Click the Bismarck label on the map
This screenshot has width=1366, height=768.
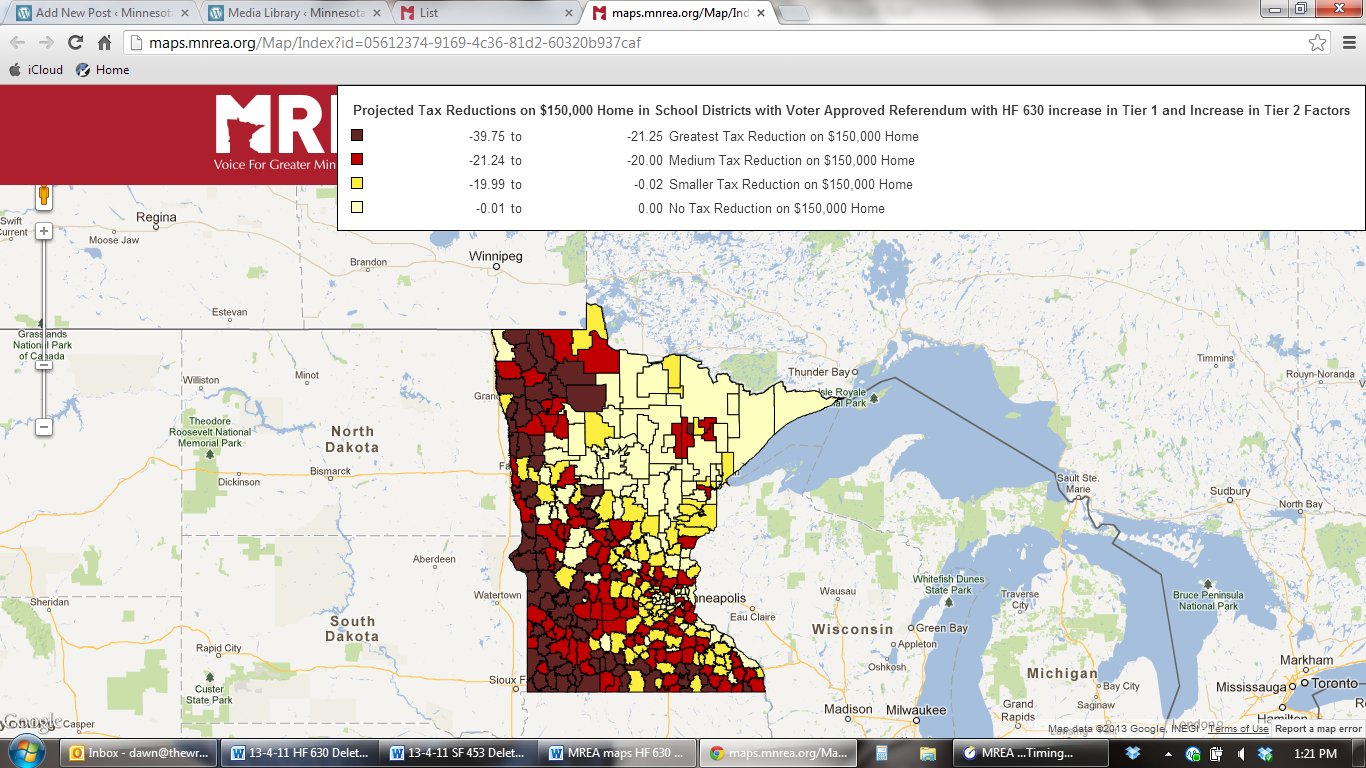pyautogui.click(x=330, y=471)
